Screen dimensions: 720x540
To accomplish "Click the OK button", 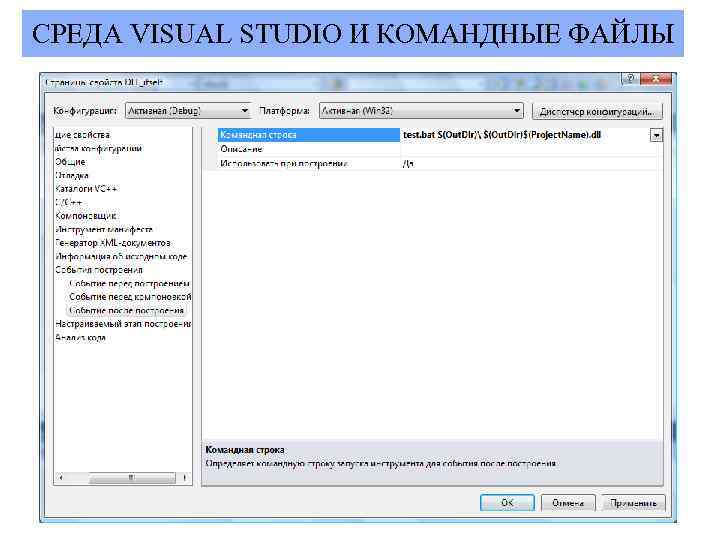I will tap(507, 503).
